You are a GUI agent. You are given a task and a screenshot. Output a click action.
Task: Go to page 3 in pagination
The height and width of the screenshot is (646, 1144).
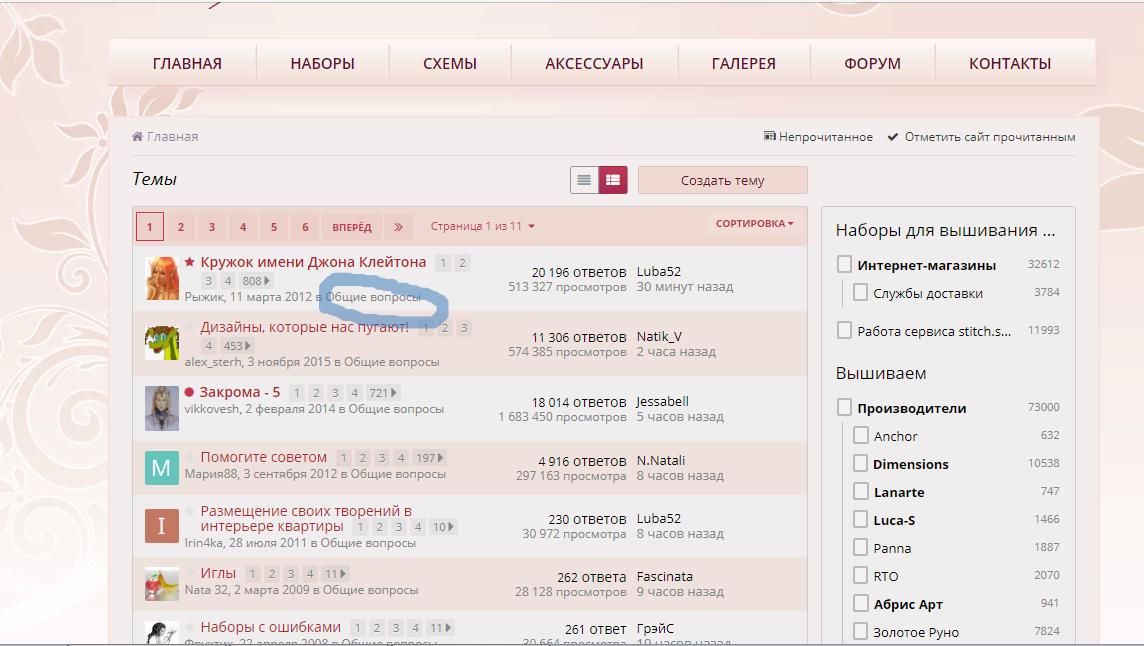(x=212, y=227)
